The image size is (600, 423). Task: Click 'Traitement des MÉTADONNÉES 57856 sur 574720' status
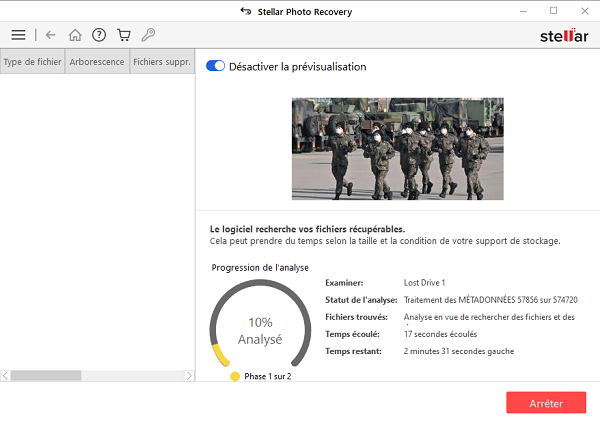click(491, 300)
